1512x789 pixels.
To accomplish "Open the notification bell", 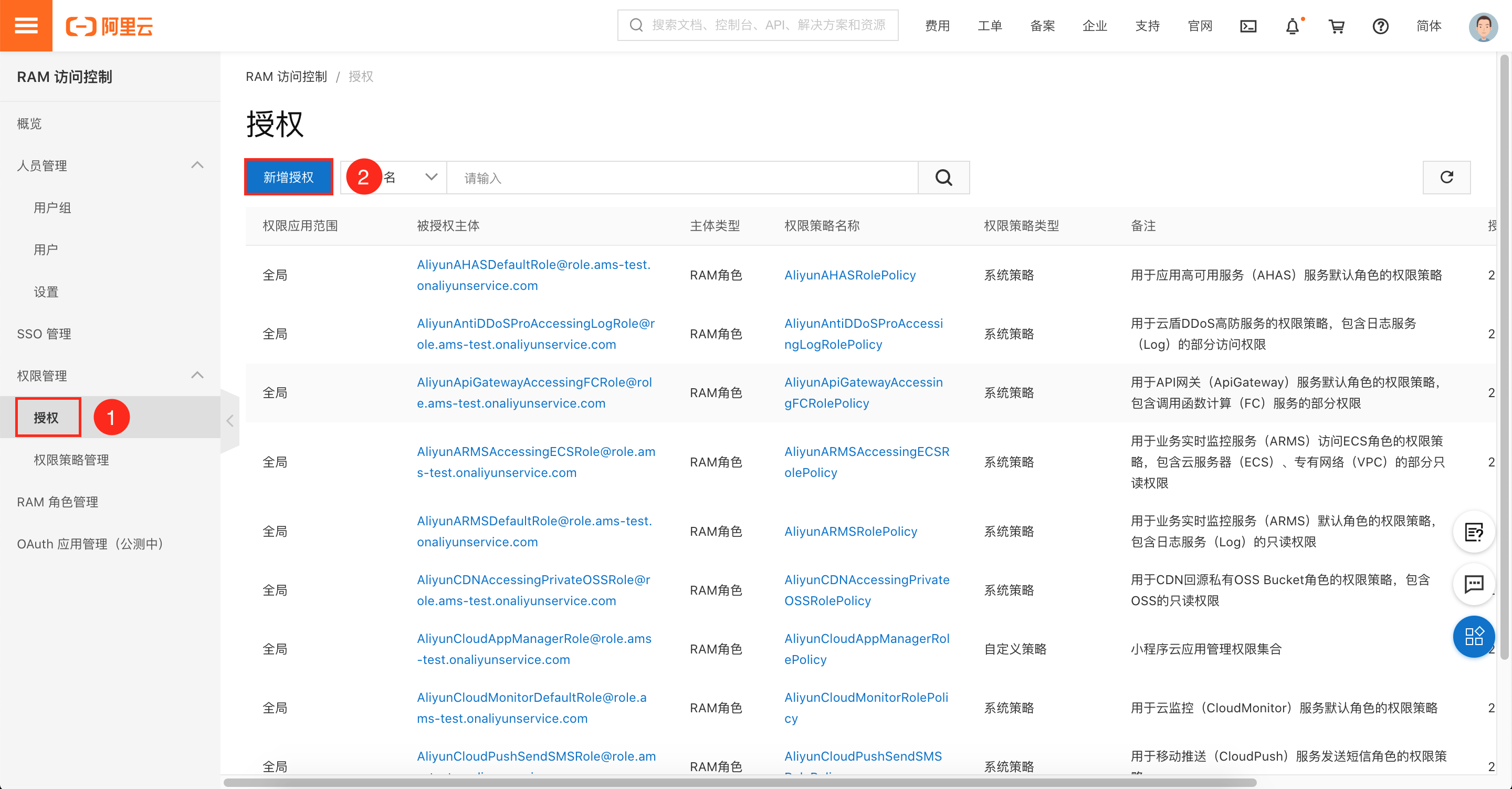I will point(1293,26).
